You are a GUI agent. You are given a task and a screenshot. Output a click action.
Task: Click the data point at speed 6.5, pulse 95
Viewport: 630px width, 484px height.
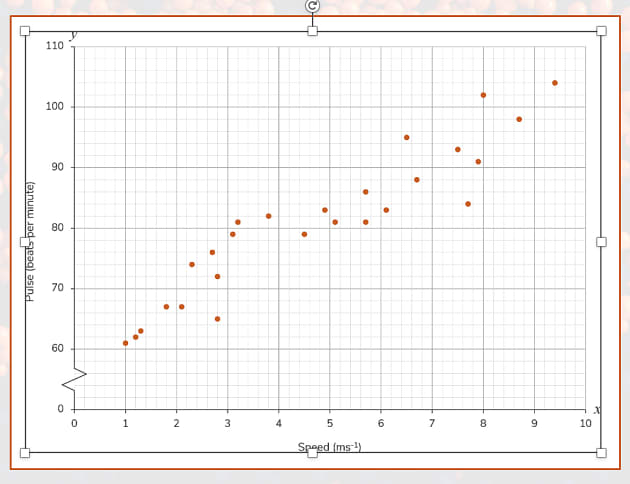[407, 137]
